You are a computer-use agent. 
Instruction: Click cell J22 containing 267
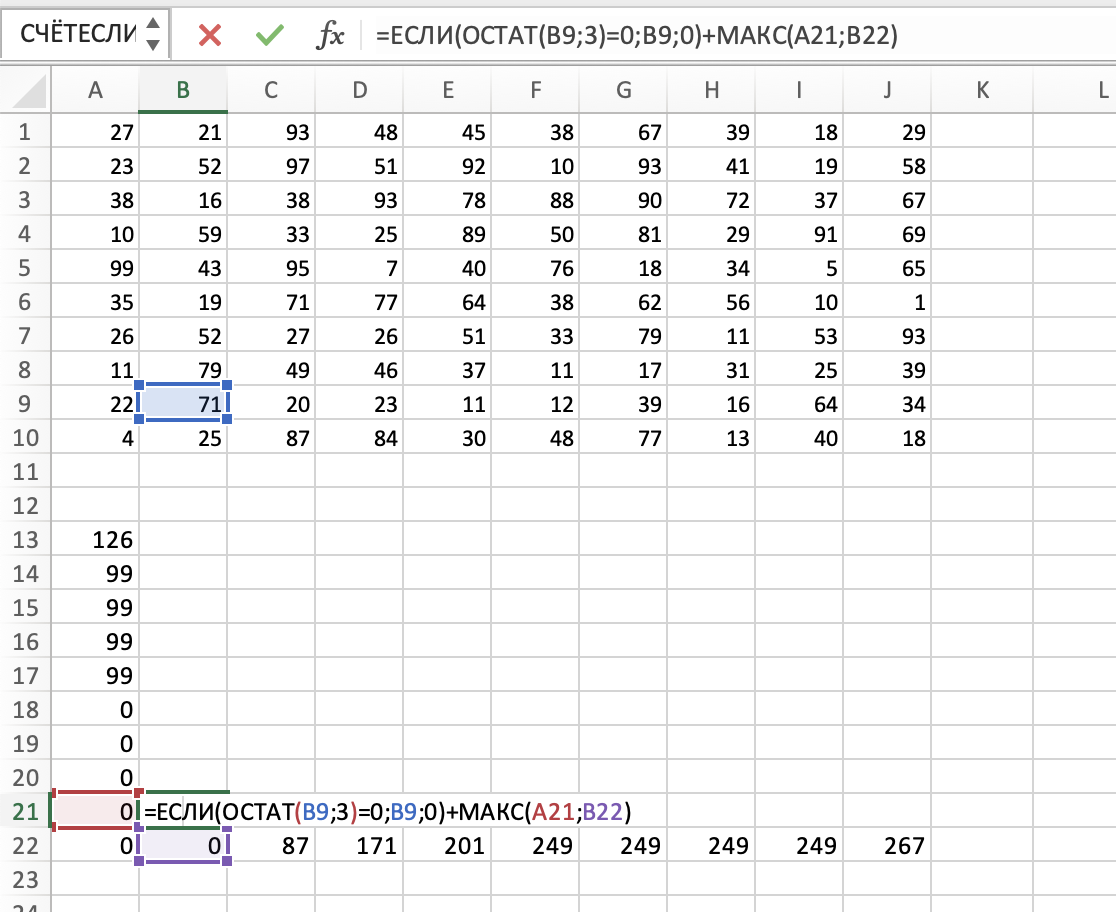pyautogui.click(x=886, y=846)
